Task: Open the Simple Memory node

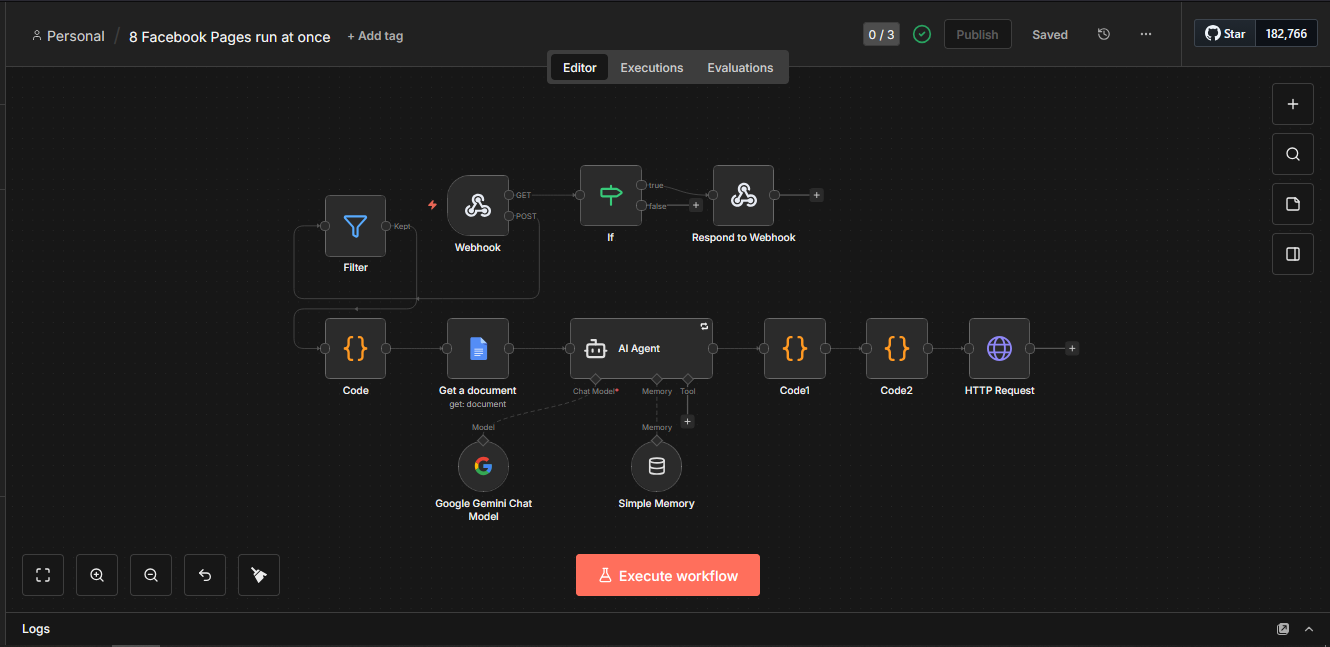Action: (656, 466)
